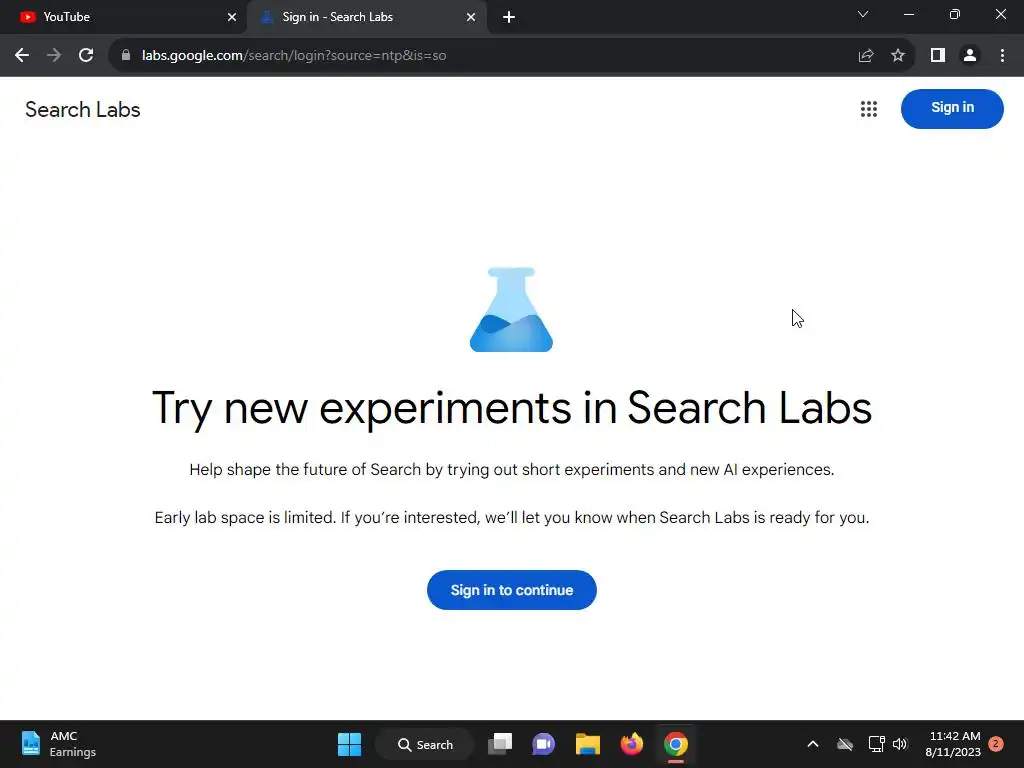
Task: Open File Explorer from taskbar
Action: tap(588, 744)
